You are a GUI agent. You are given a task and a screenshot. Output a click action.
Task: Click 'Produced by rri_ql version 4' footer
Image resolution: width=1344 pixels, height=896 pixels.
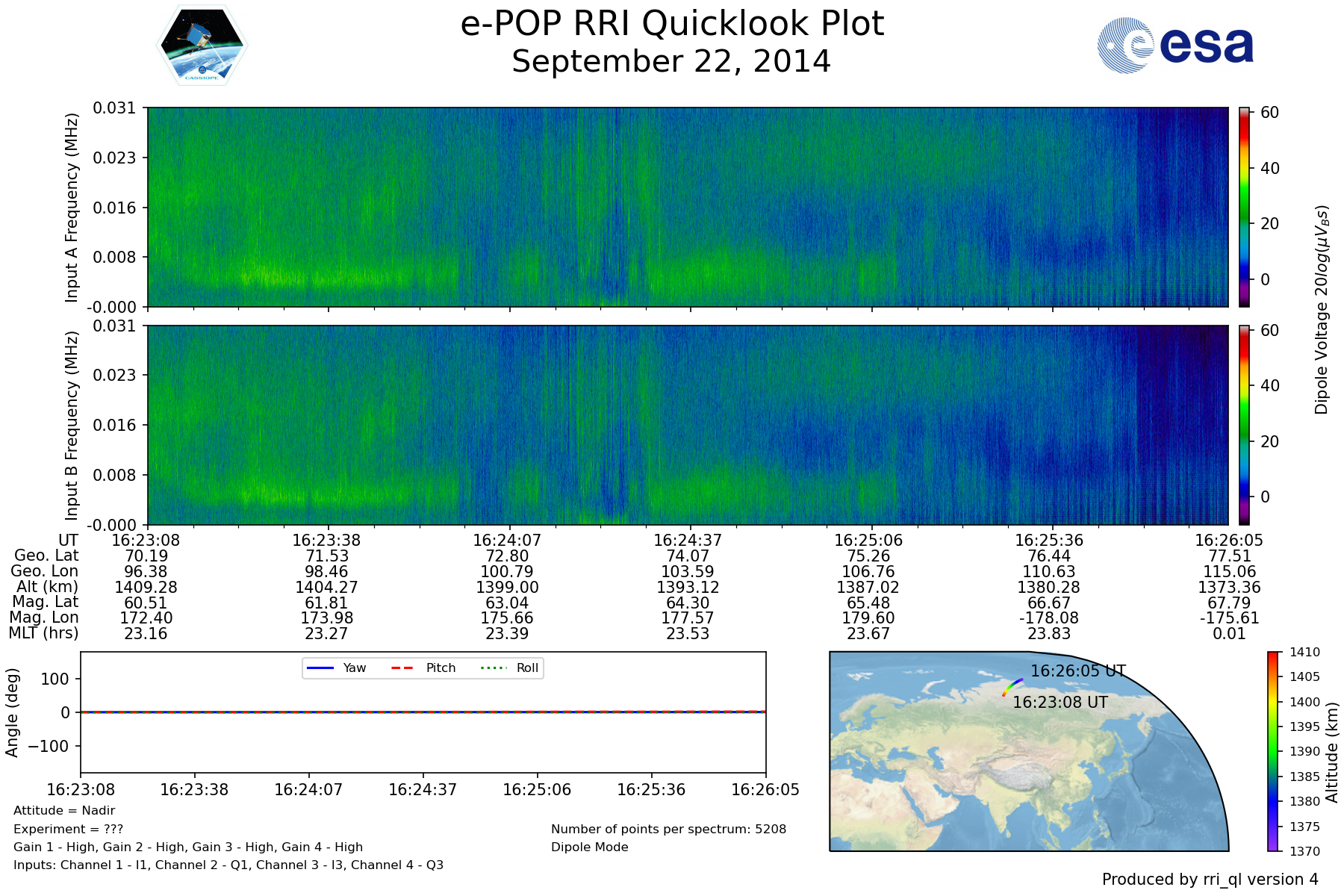(1210, 880)
